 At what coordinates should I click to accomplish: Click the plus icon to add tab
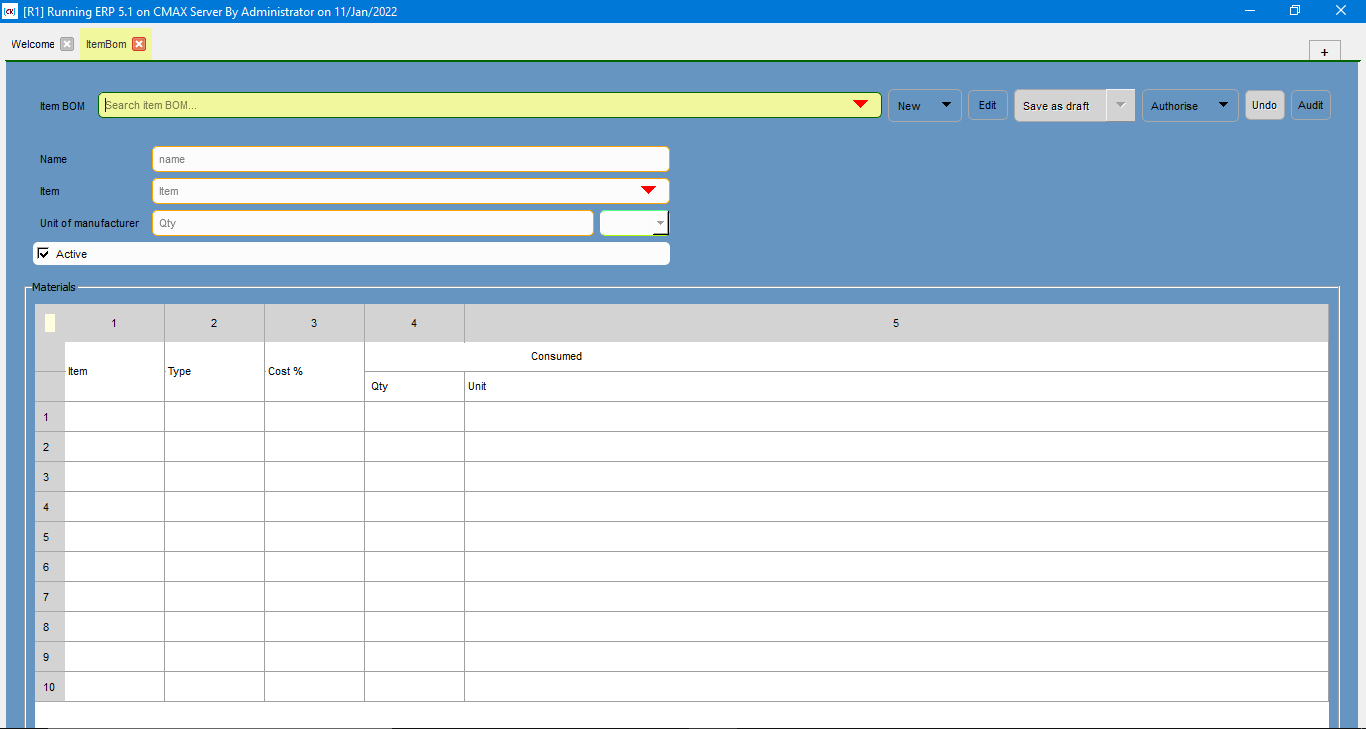[x=1324, y=52]
